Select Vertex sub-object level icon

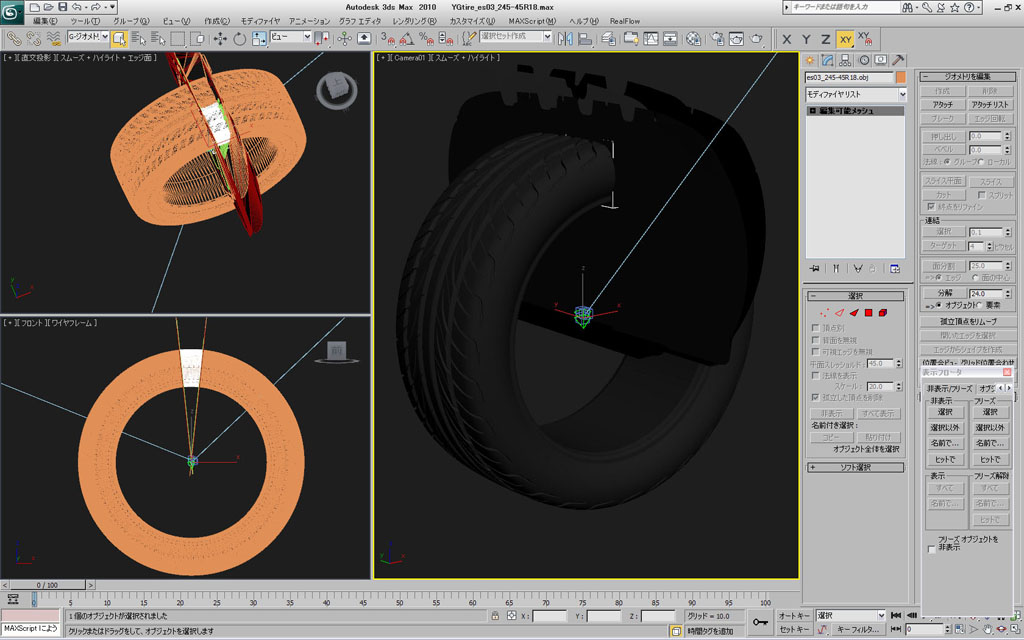tap(825, 313)
